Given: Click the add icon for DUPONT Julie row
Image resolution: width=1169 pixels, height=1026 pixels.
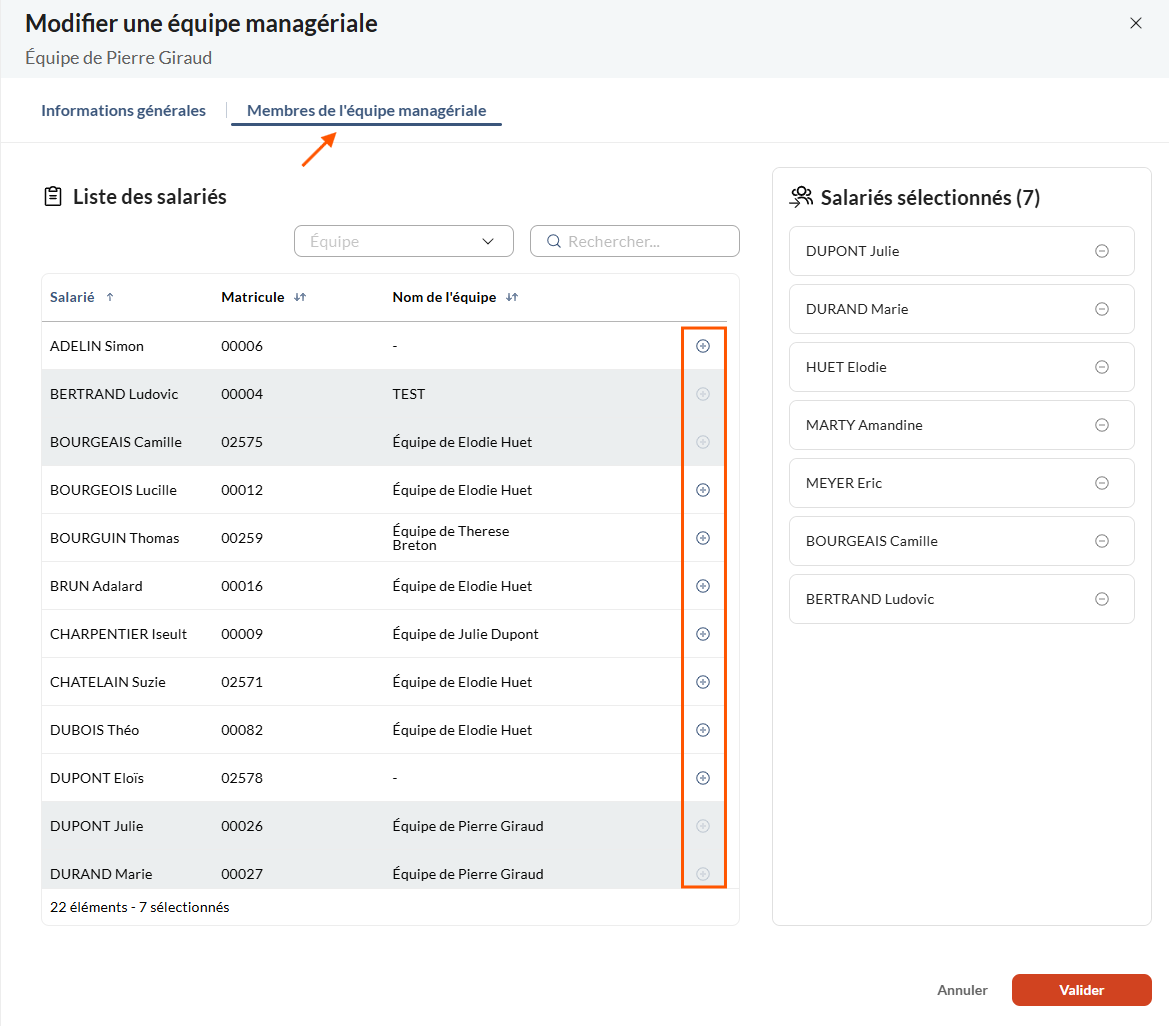Looking at the screenshot, I should (x=702, y=825).
